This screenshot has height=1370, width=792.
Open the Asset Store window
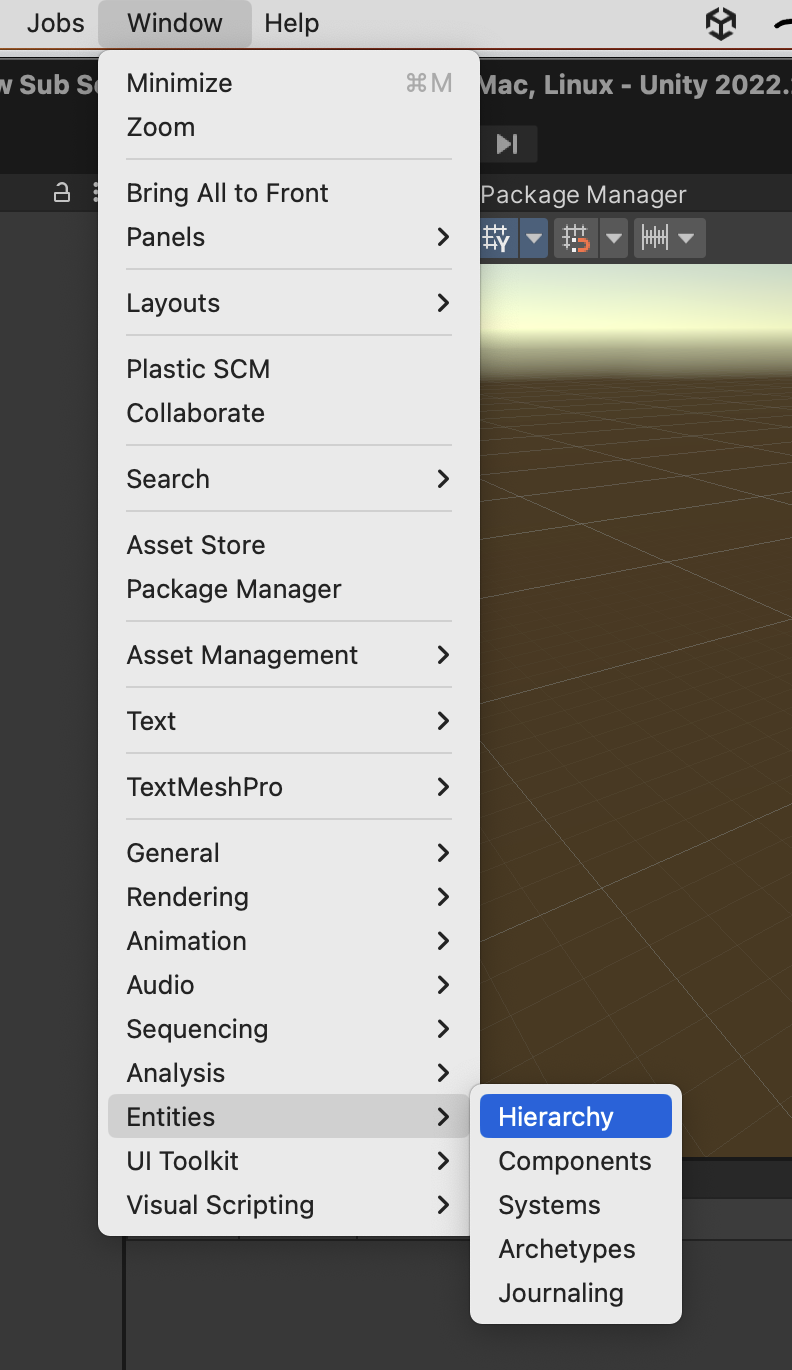(289, 545)
